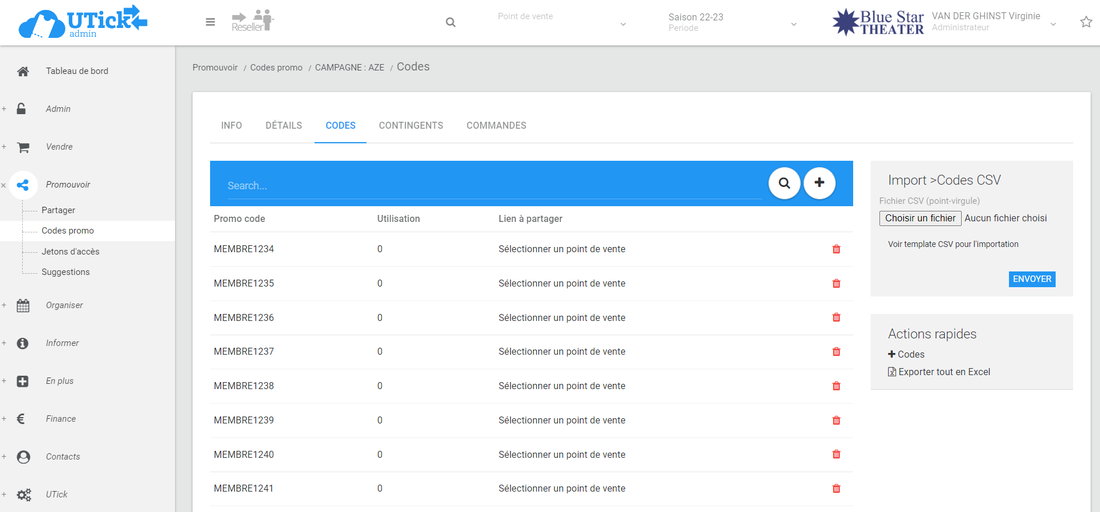Viewport: 1100px width, 512px height.
Task: Click the ENVOYER button
Action: click(1031, 279)
